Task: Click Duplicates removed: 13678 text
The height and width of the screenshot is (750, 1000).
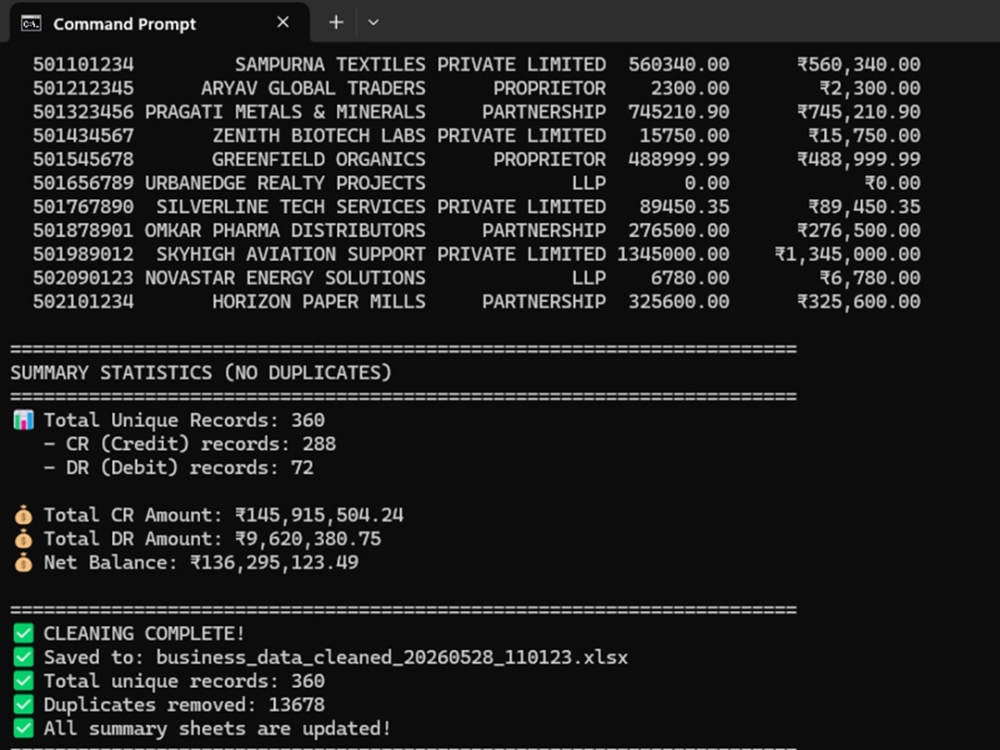Action: (184, 705)
